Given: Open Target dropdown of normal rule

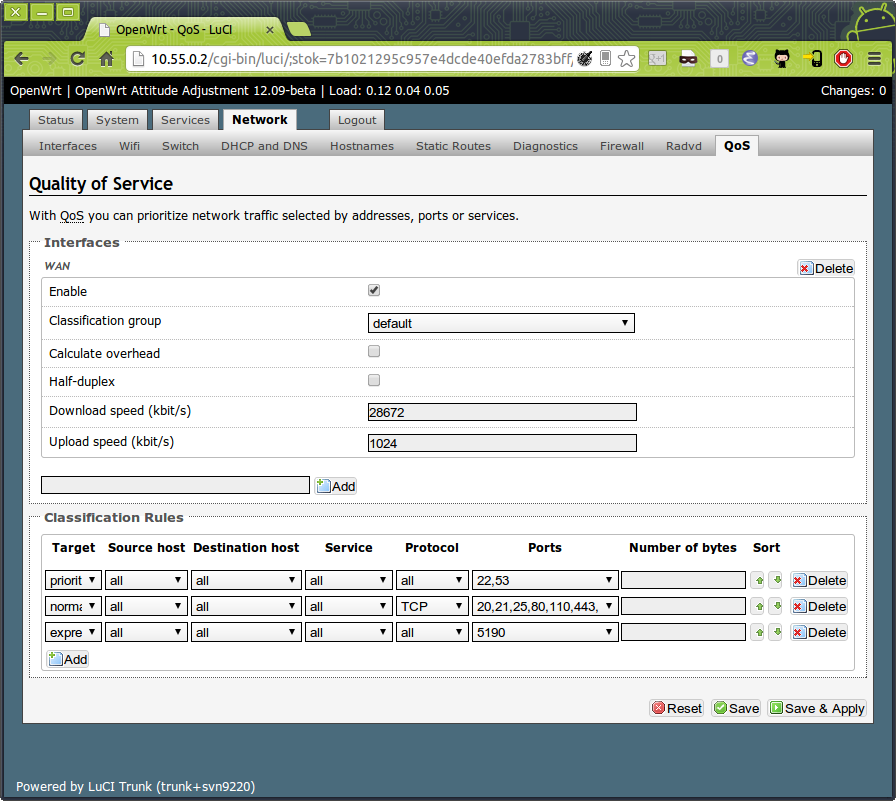Looking at the screenshot, I should 73,606.
